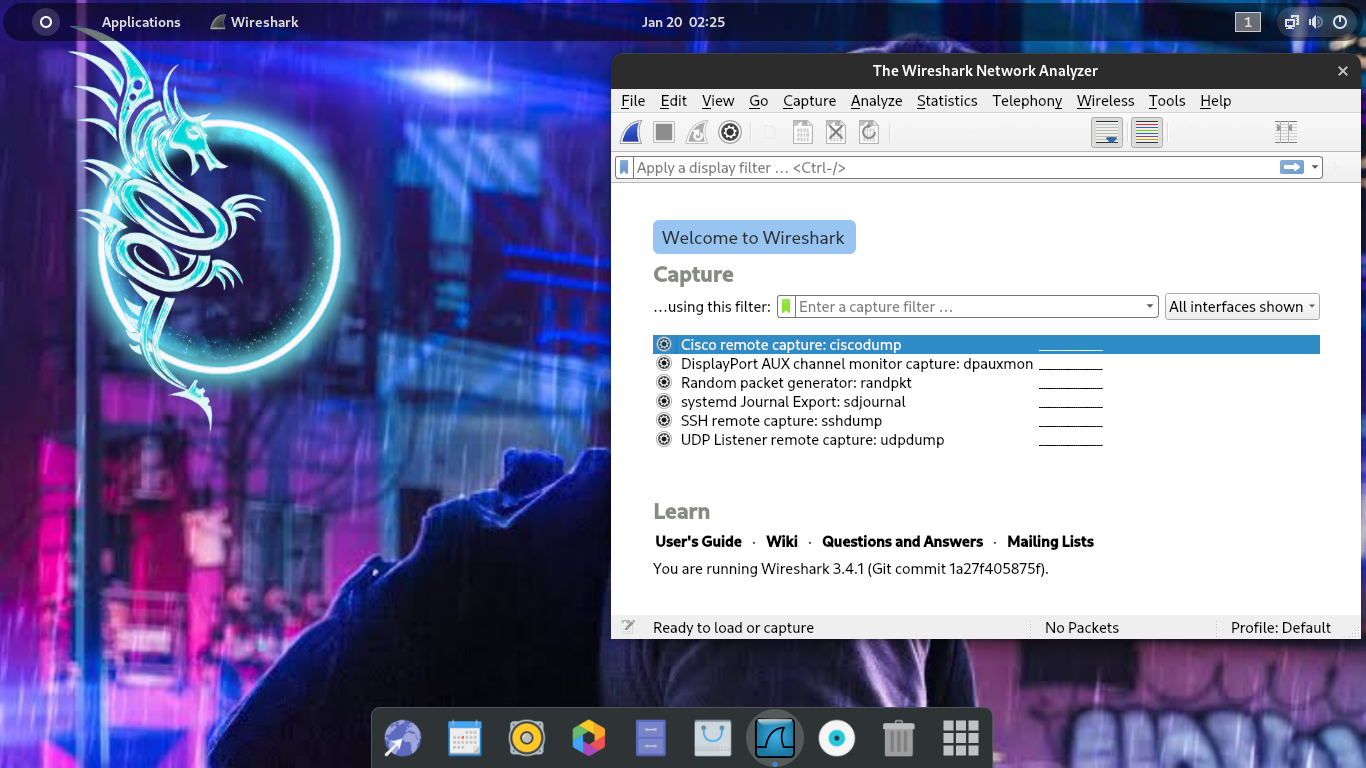Apply the display filter with the arrow button
Viewport: 1366px width, 768px height.
pyautogui.click(x=1292, y=167)
